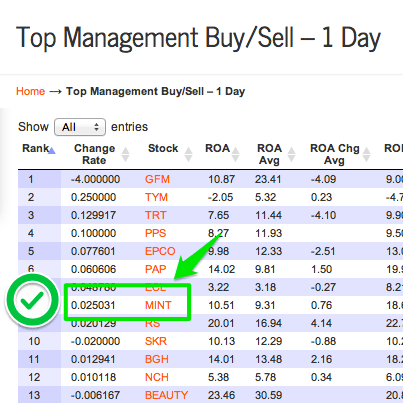403x403 pixels.
Task: Sort by ROA Avg column arrows
Action: 291,154
